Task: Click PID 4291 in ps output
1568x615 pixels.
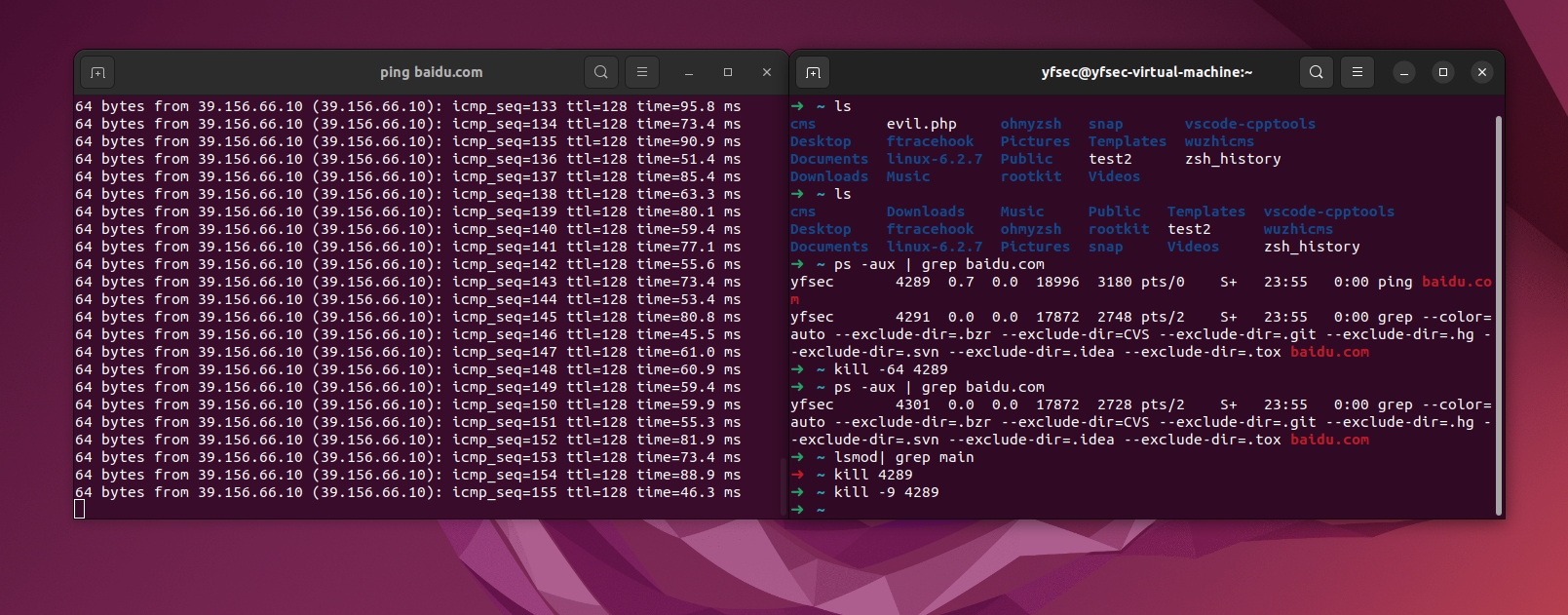Action: [x=913, y=317]
